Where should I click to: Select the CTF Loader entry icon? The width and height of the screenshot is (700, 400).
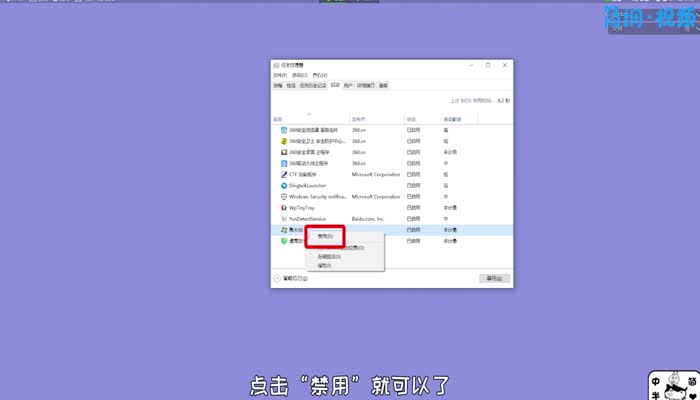point(284,174)
